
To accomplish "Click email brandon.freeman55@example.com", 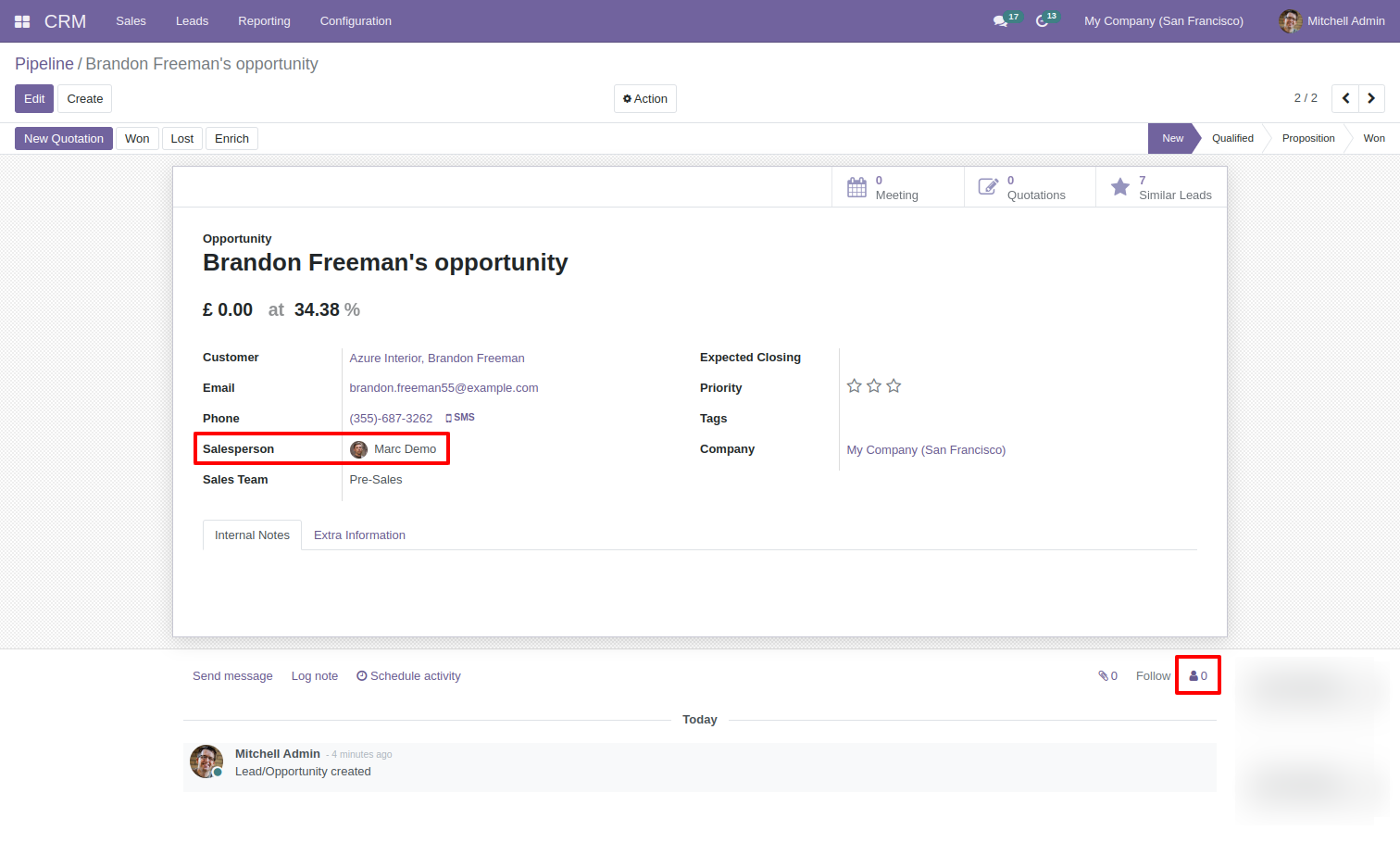I will 444,388.
